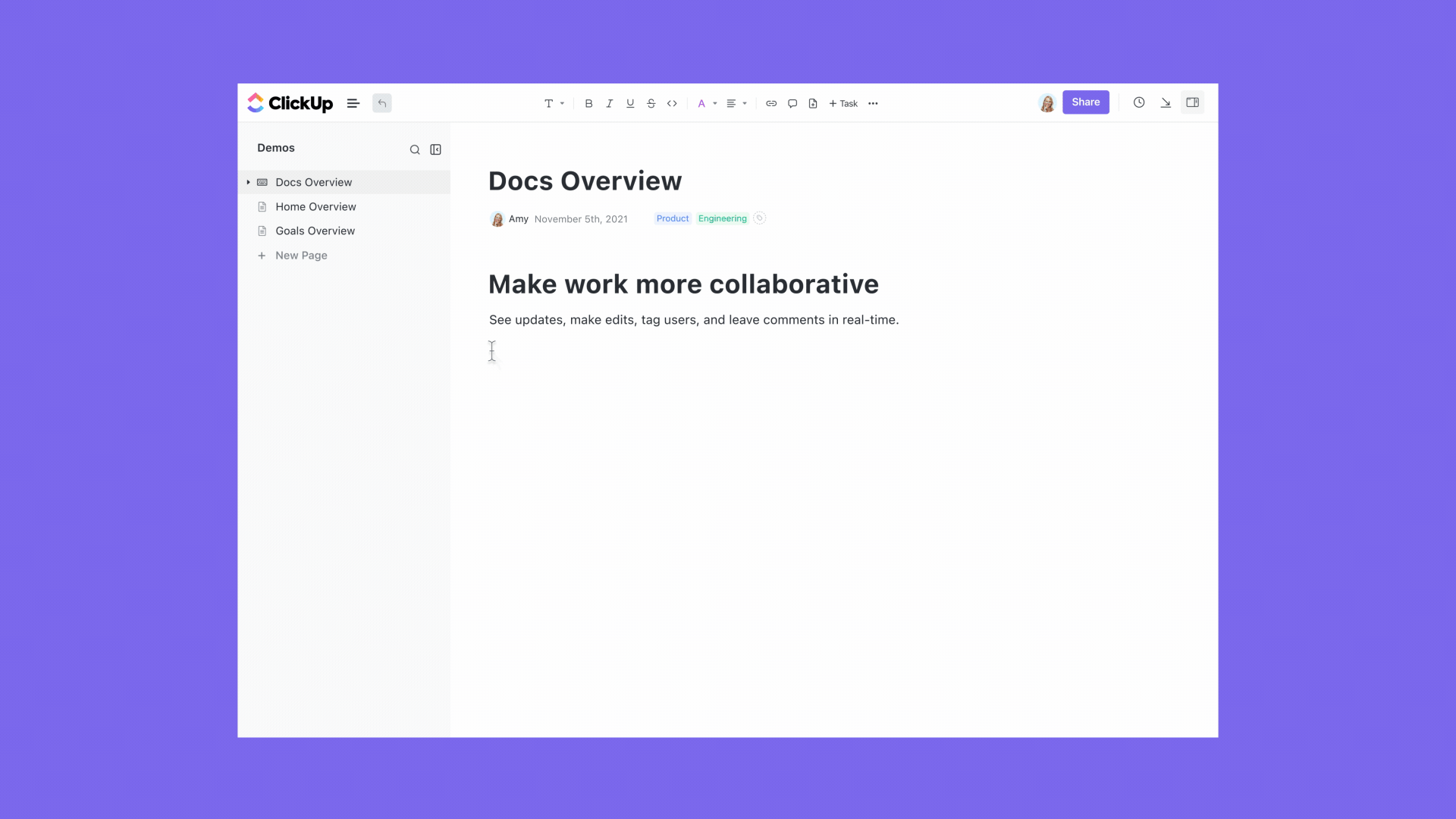Open Goals Overview page in sidebar
1456x819 pixels.
click(x=315, y=231)
